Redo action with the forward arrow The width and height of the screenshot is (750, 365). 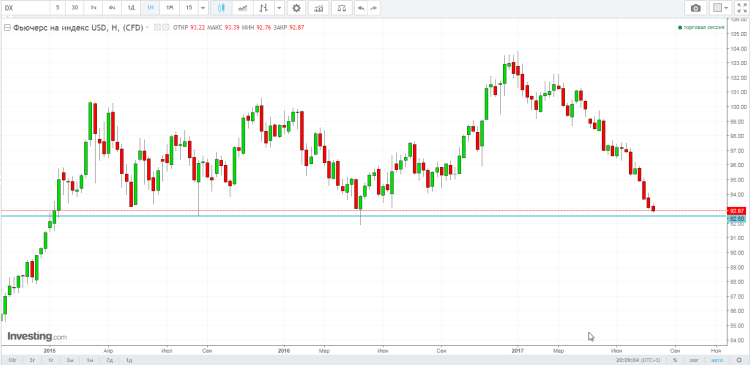tap(374, 8)
